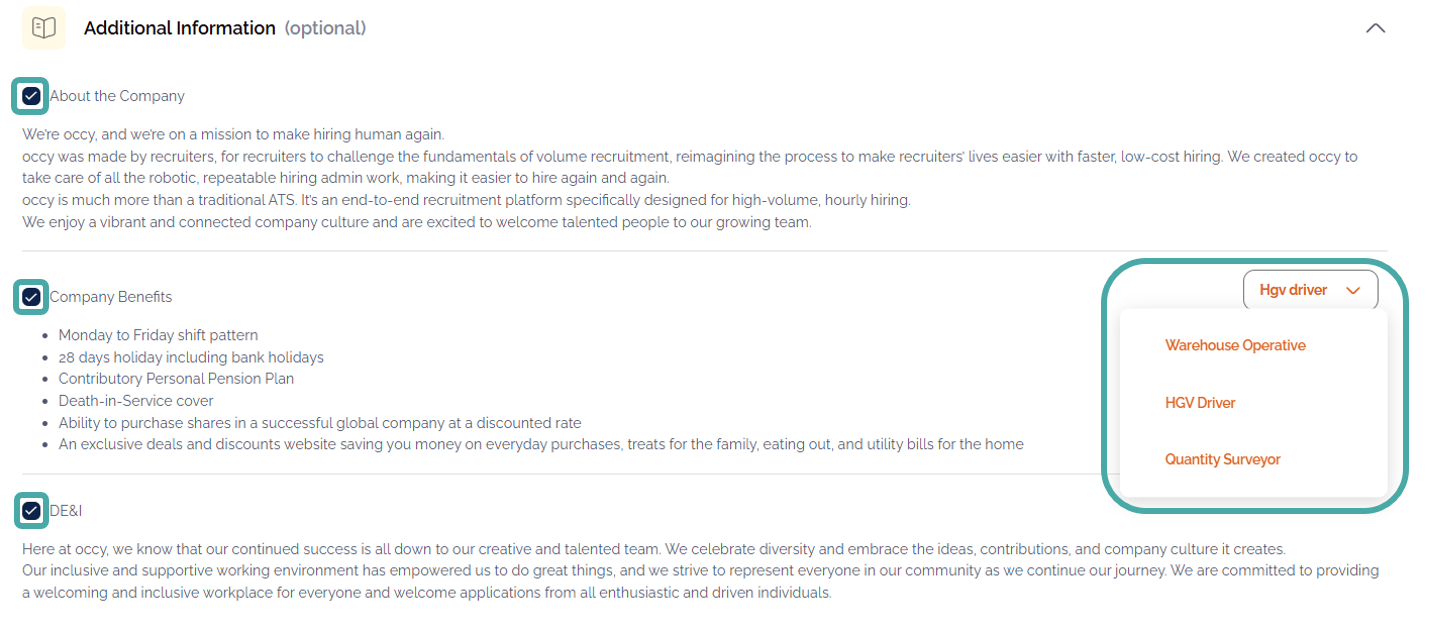1437x617 pixels.
Task: Click the "Monday to Friday shift pattern" bullet
Action: pos(159,335)
